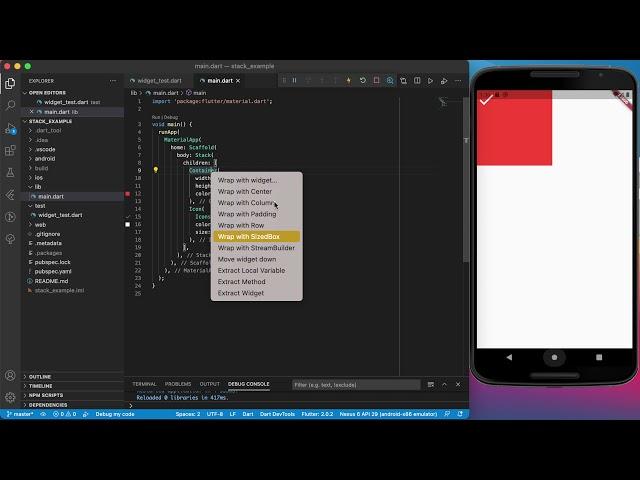640x480 pixels.
Task: Open the Manage gear icon
Action: [10, 396]
